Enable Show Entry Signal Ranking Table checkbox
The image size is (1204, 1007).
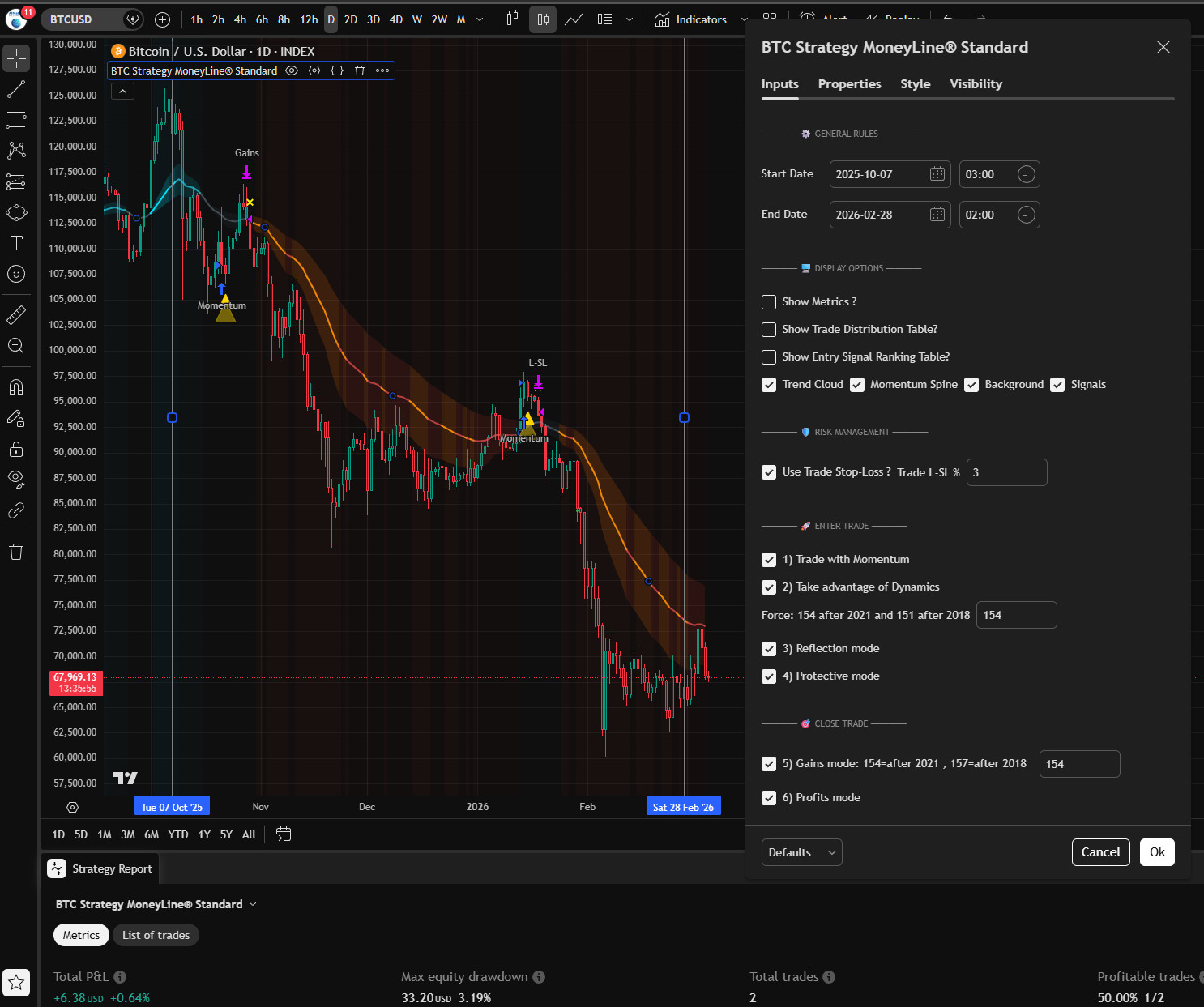click(x=769, y=357)
